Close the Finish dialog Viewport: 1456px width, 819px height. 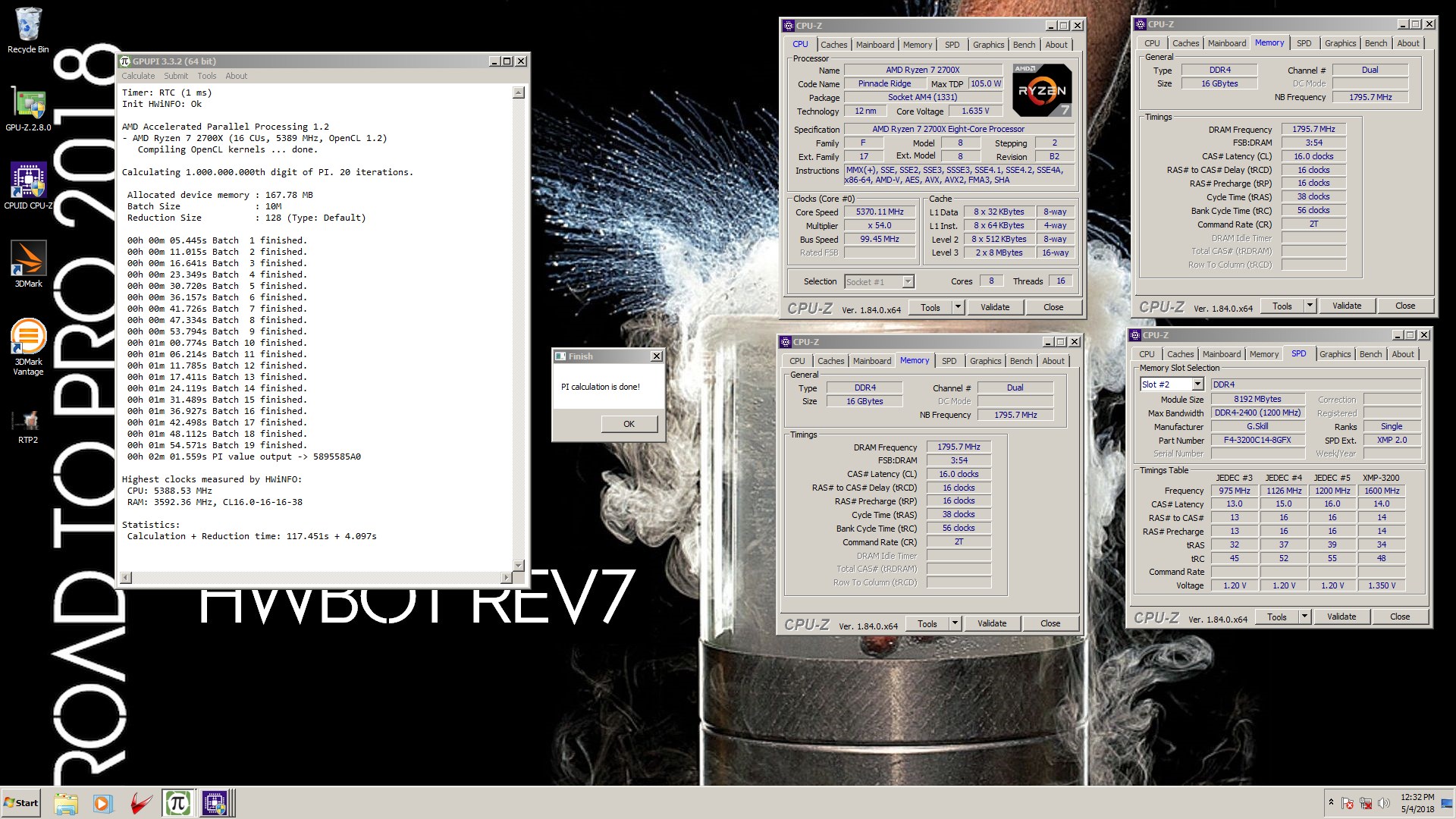(x=657, y=356)
